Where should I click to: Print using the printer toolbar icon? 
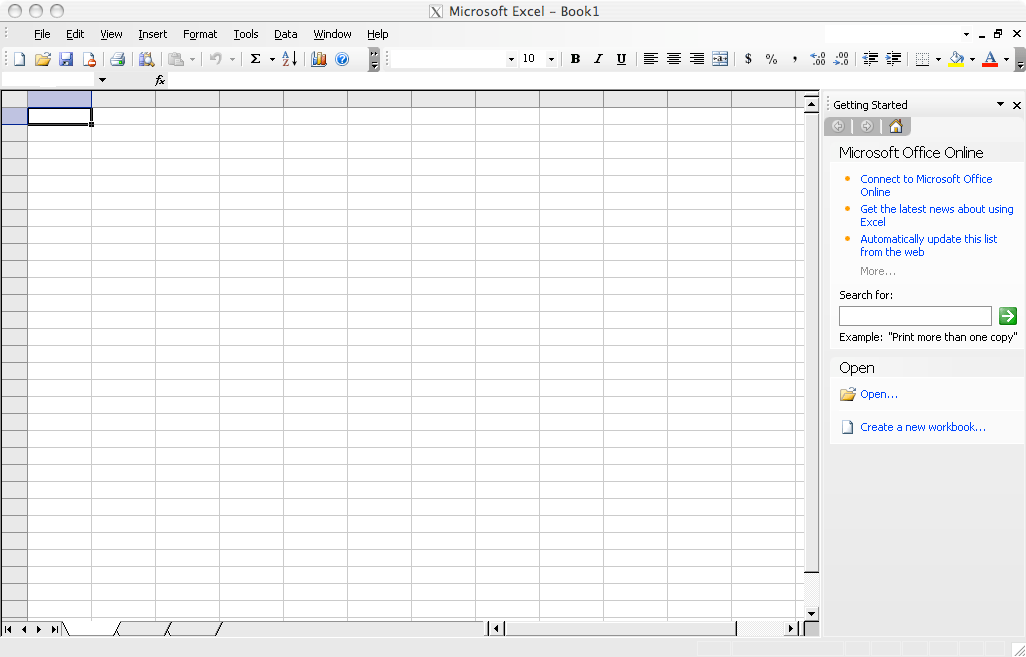(x=117, y=59)
